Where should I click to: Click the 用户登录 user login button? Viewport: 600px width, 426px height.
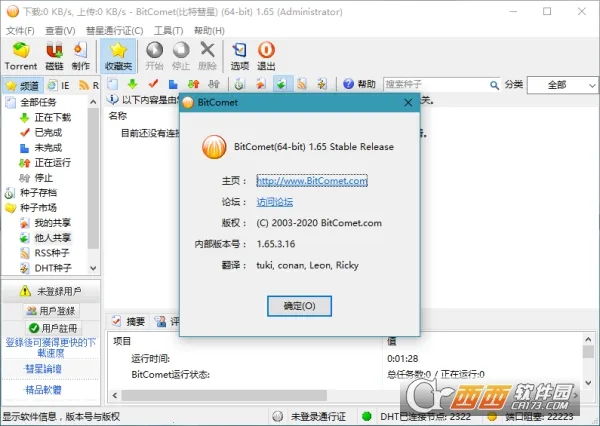click(50, 310)
